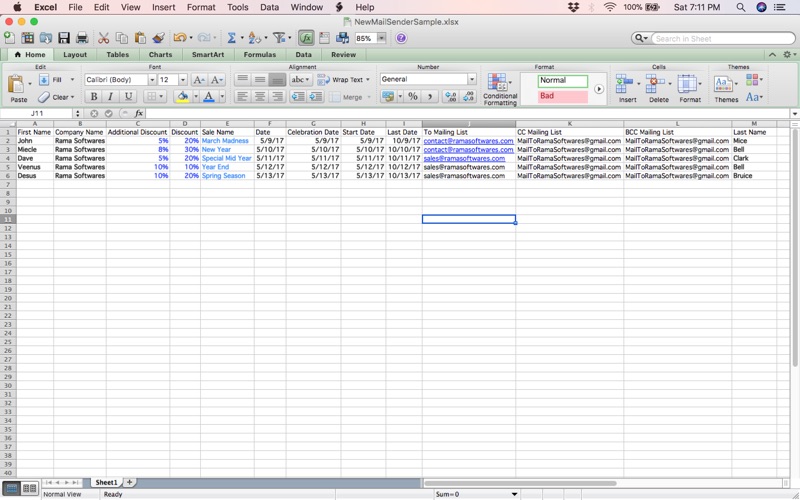The height and width of the screenshot is (500, 800).
Task: Open the template gallery icon
Action: pos(28,38)
